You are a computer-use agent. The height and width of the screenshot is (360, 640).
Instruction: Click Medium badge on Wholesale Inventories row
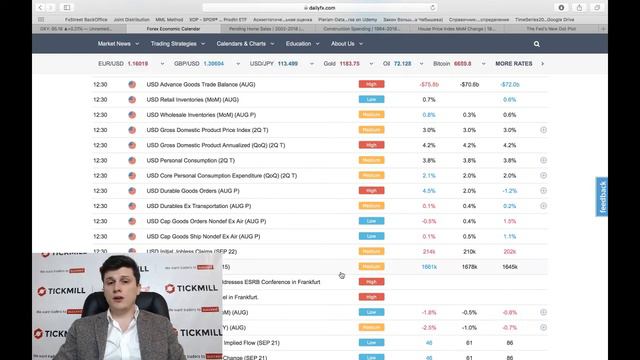371,115
